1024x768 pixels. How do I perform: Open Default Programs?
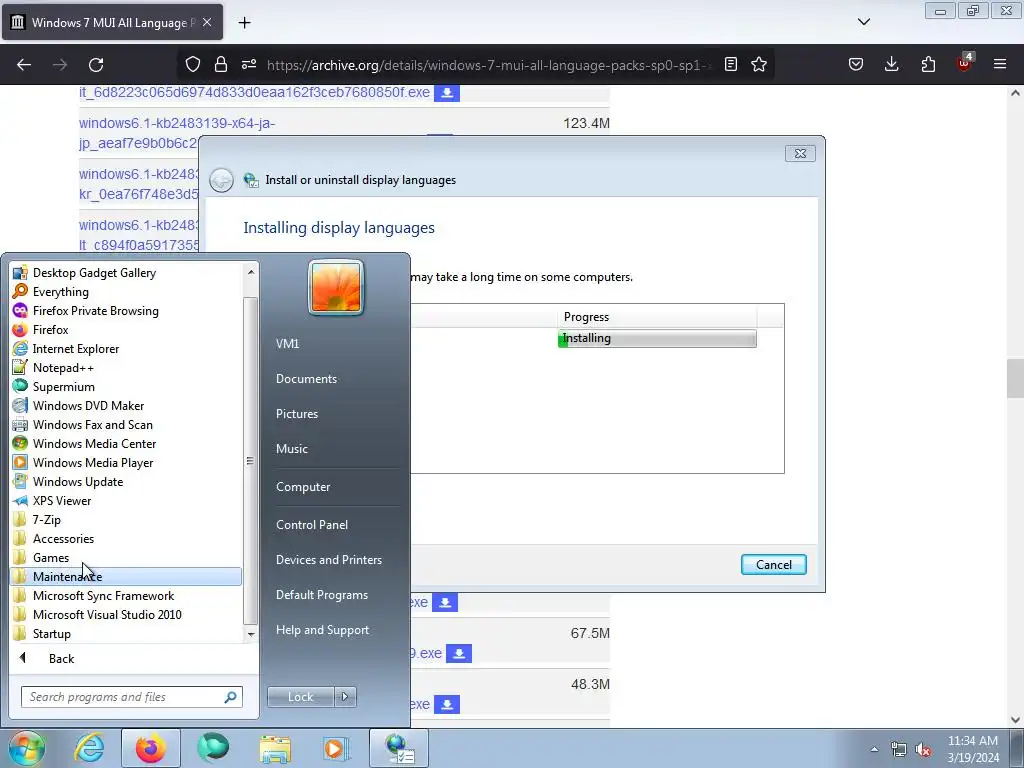click(x=321, y=595)
